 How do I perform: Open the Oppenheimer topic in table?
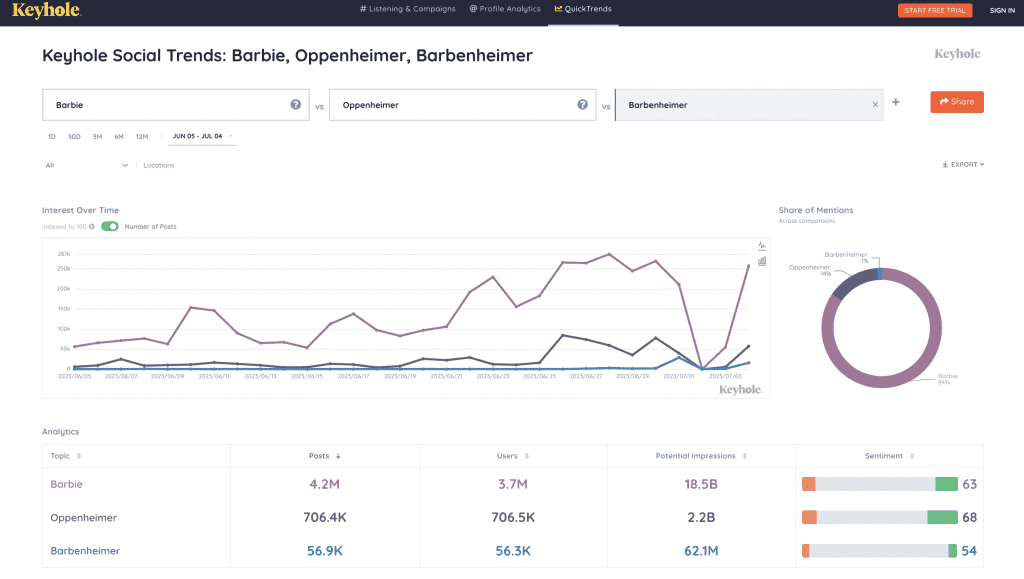coord(84,518)
